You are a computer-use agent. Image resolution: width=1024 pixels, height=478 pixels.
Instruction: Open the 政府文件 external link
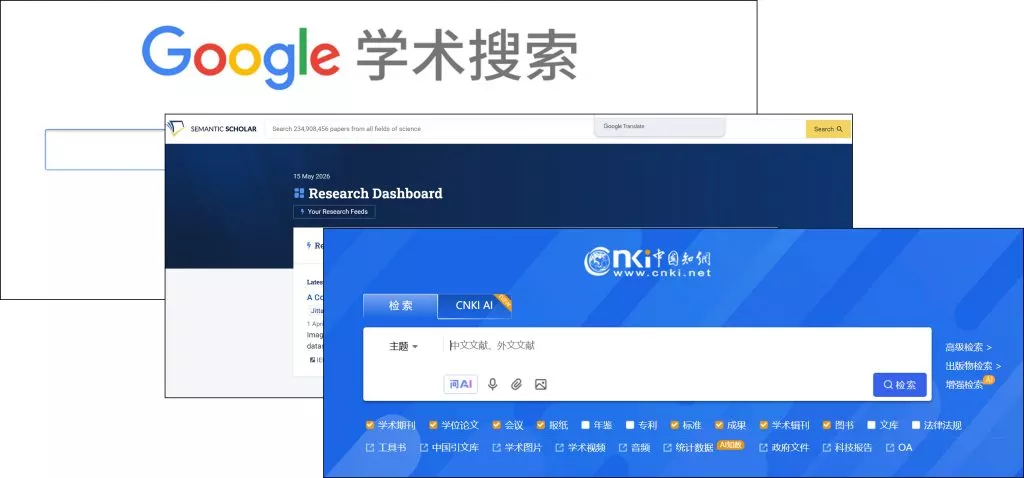[784, 448]
